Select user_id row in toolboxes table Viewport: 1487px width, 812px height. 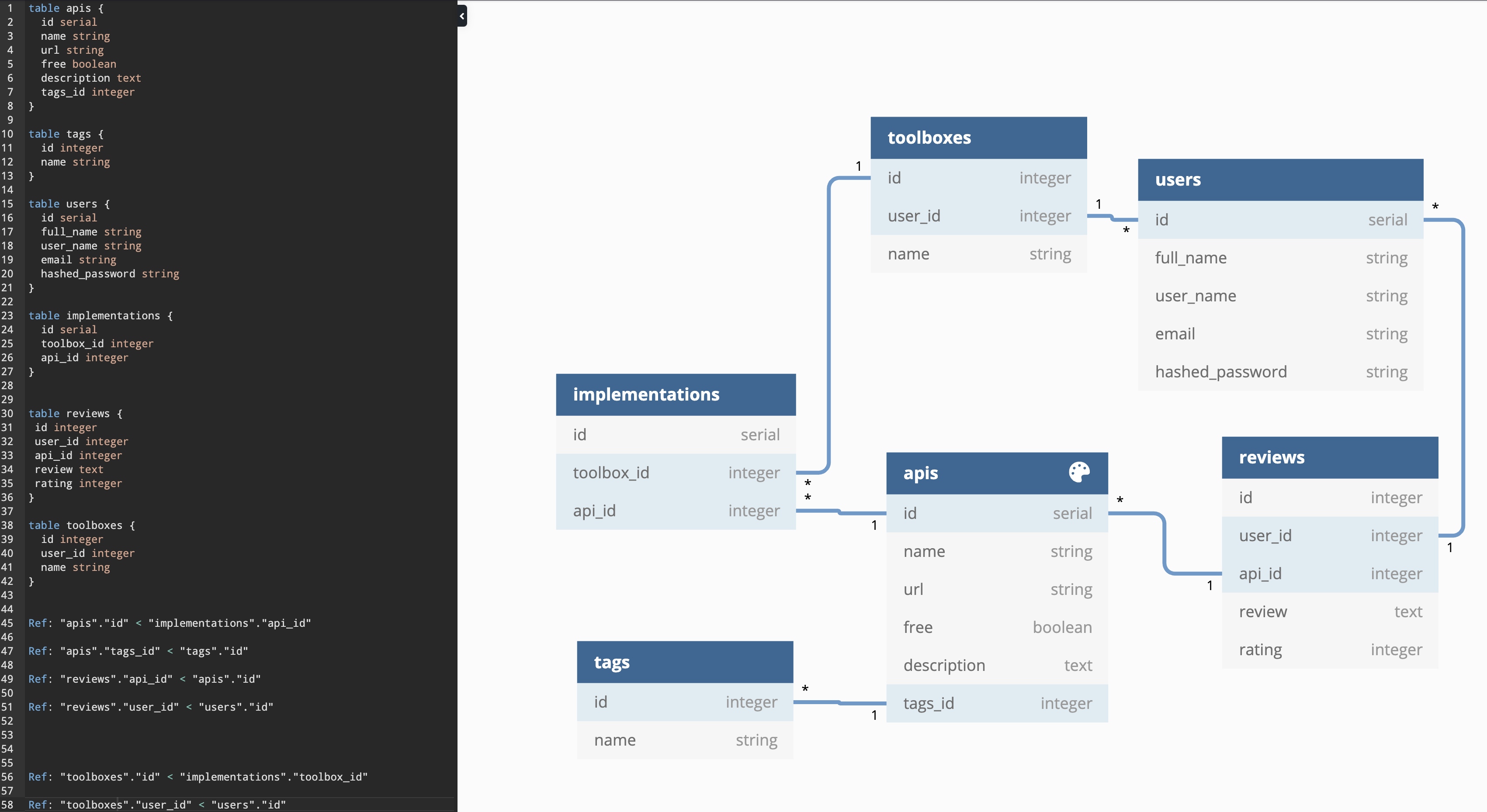pos(978,216)
